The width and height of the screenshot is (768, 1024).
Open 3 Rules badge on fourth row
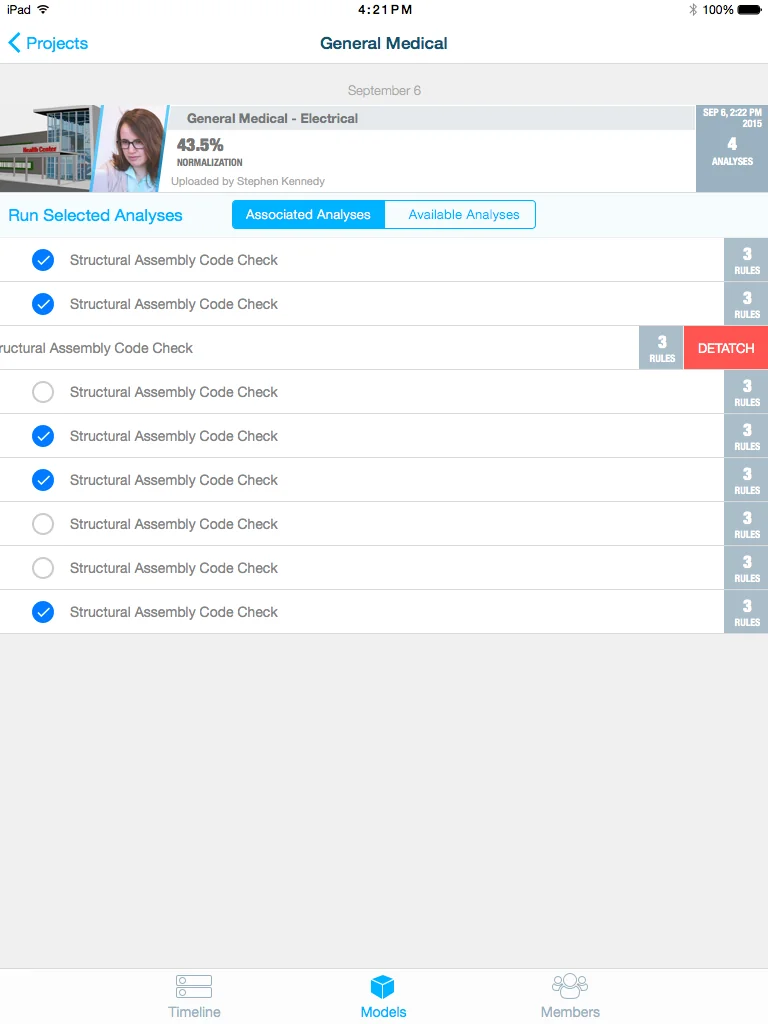(x=746, y=392)
